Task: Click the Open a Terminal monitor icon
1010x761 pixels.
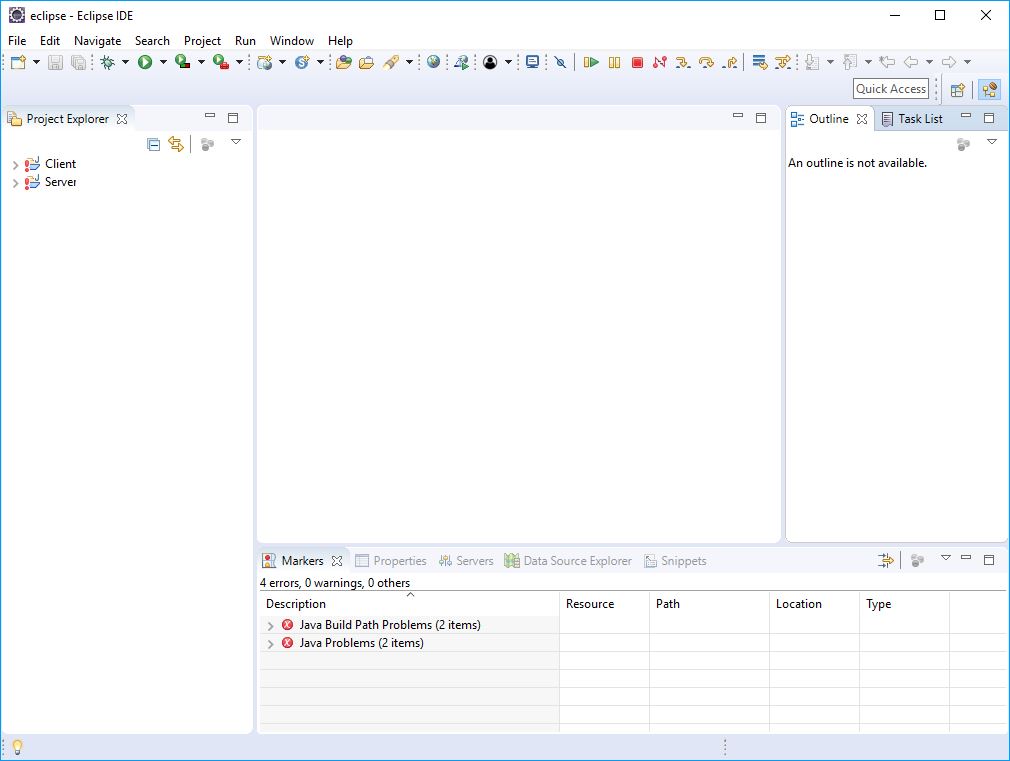Action: point(532,62)
